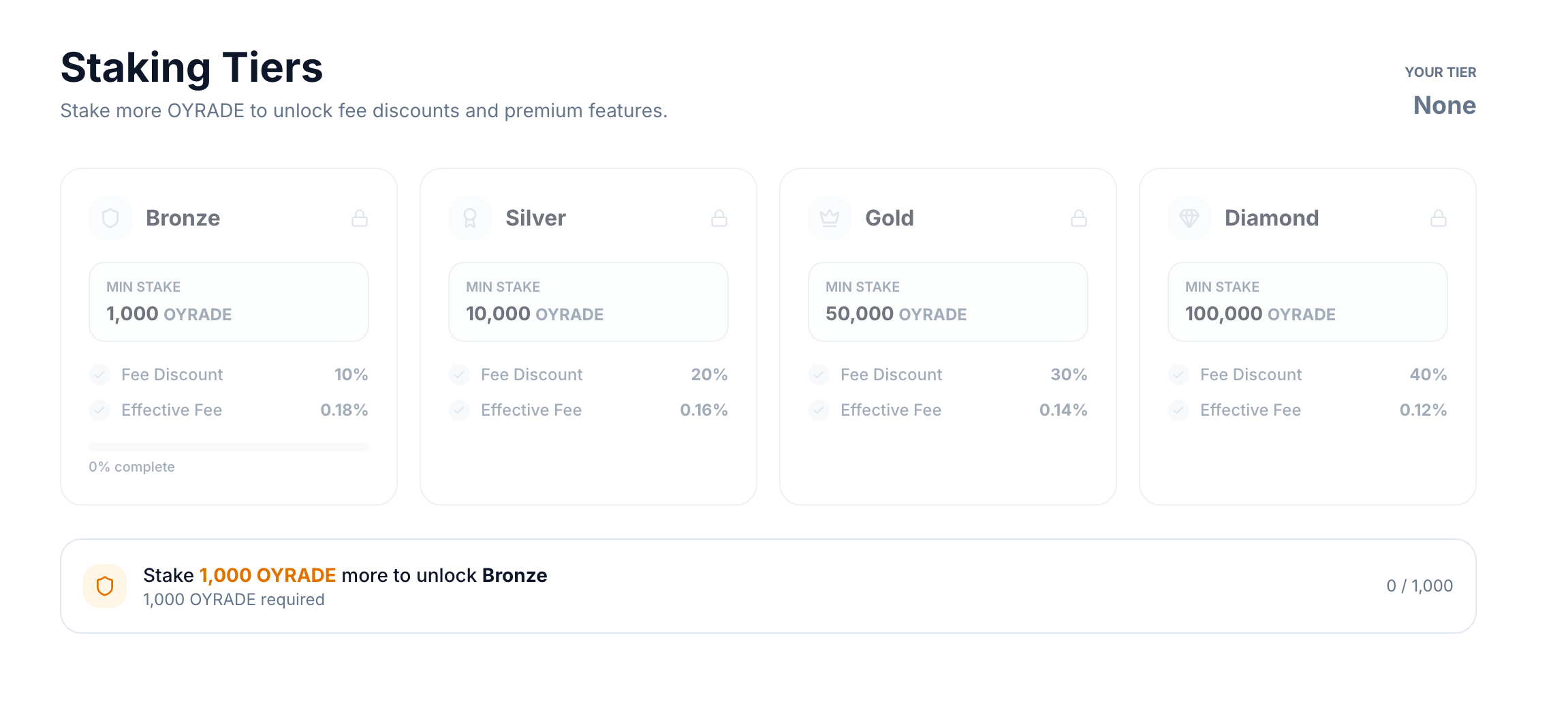This screenshot has height=706, width=1568.
Task: Click the Diamond gem tier icon
Action: point(1189,218)
